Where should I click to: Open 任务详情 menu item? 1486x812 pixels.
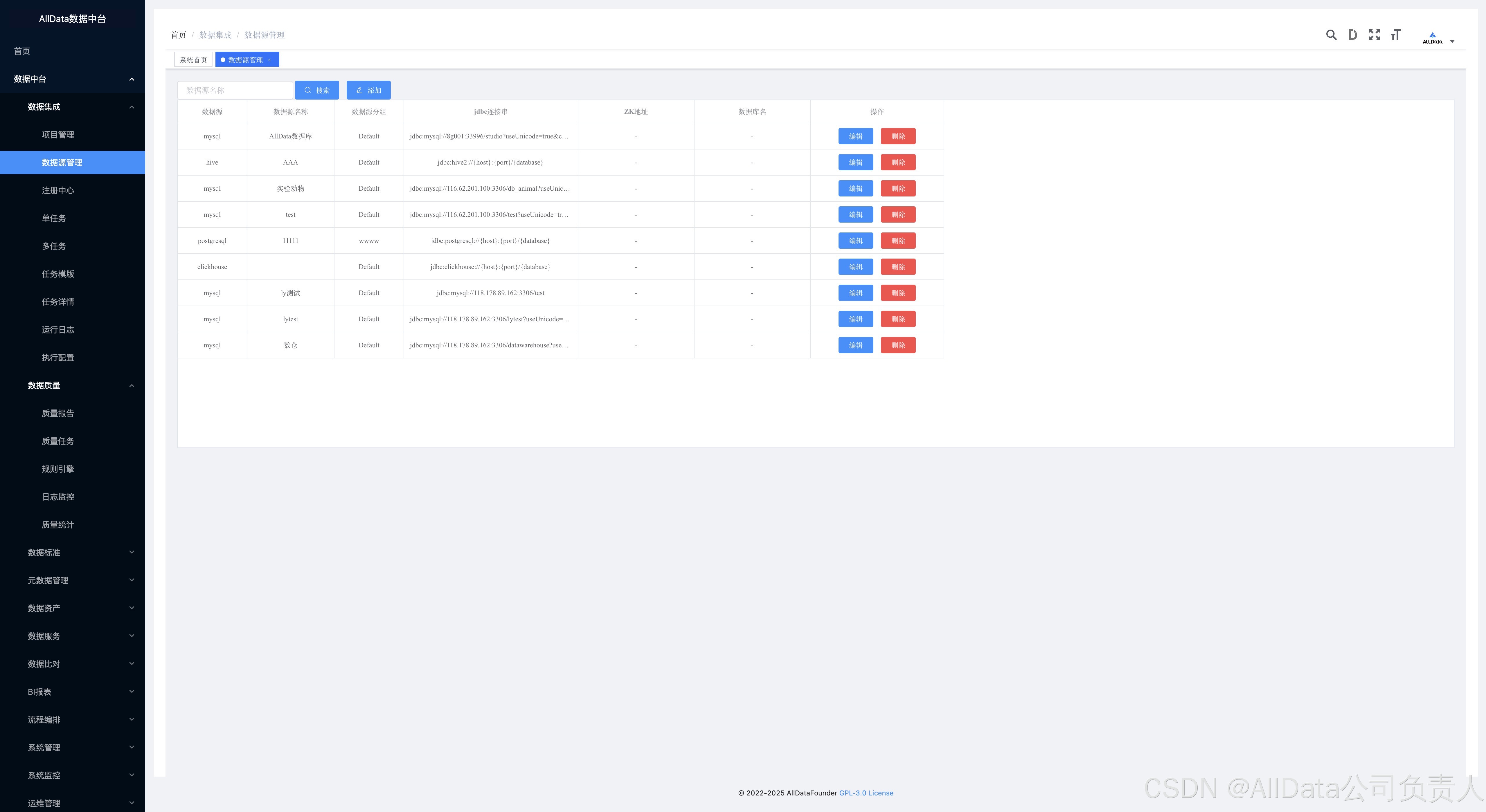(58, 302)
